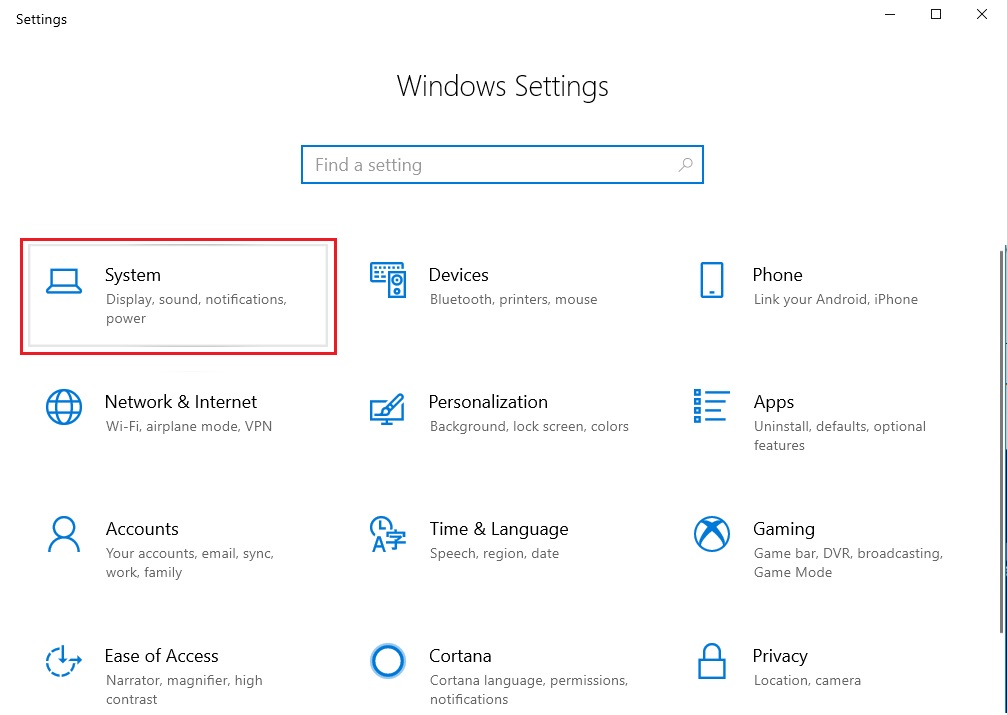The image size is (1007, 715).
Task: Click the Phone handset icon
Action: coord(711,280)
